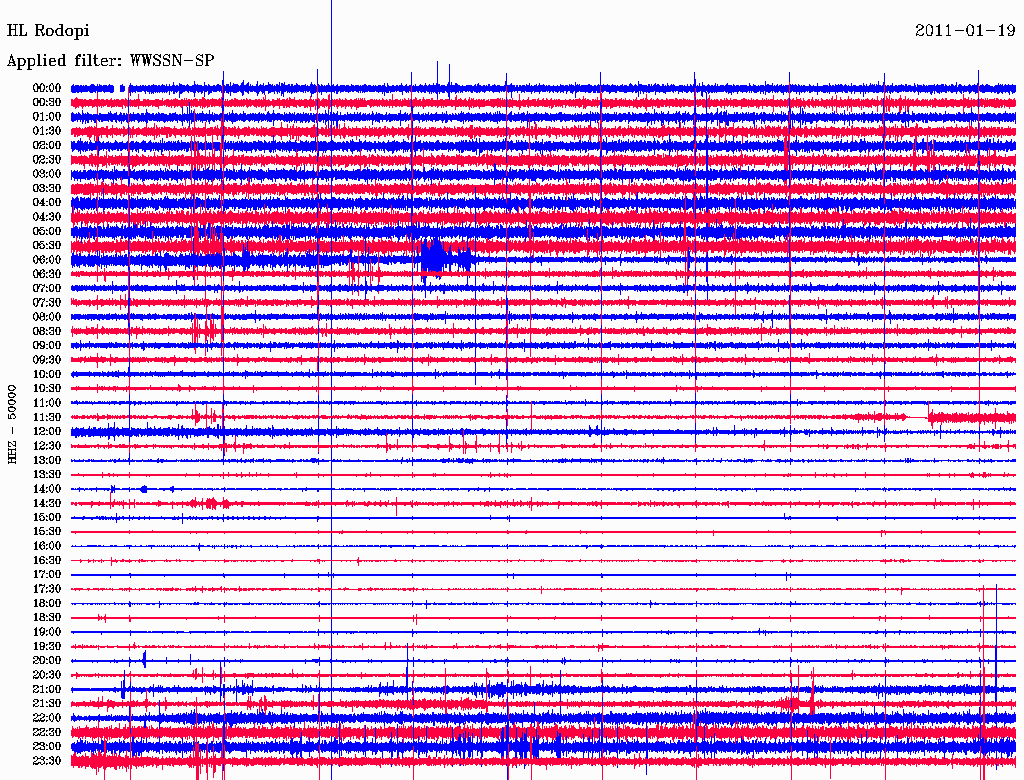Select the 14:00 time label
This screenshot has width=1024, height=780.
47,489
